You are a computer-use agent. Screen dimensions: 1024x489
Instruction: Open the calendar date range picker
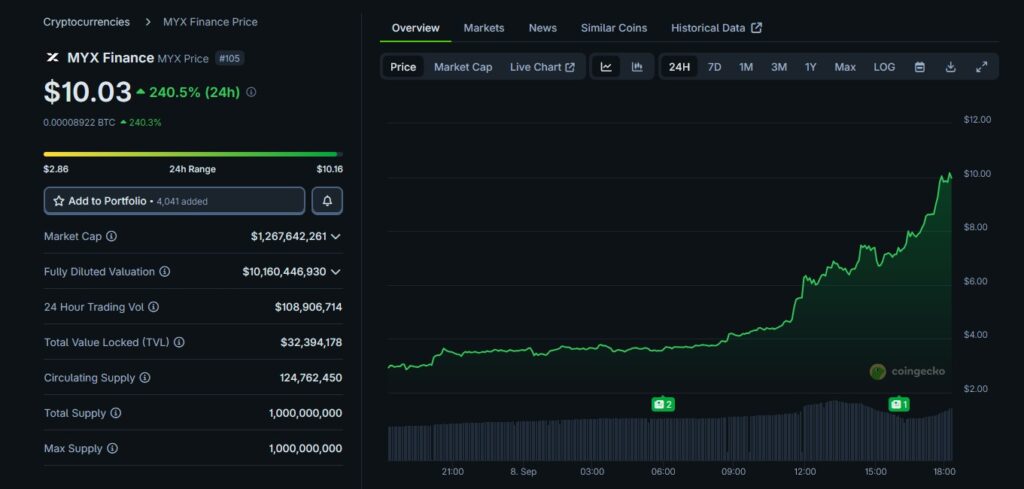click(x=920, y=67)
